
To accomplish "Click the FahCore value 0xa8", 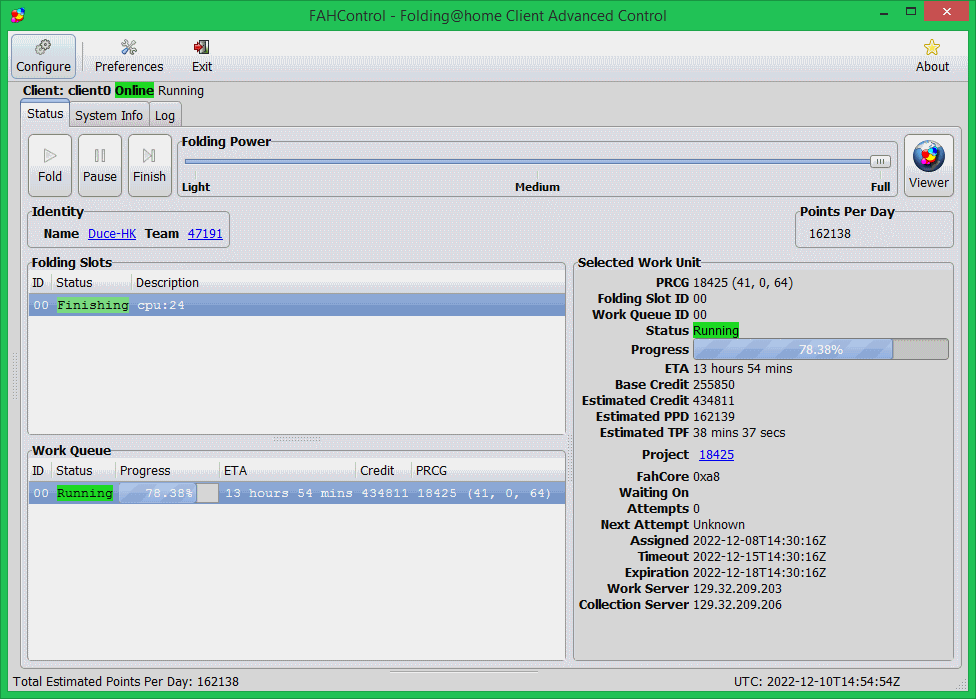I will pyautogui.click(x=706, y=477).
